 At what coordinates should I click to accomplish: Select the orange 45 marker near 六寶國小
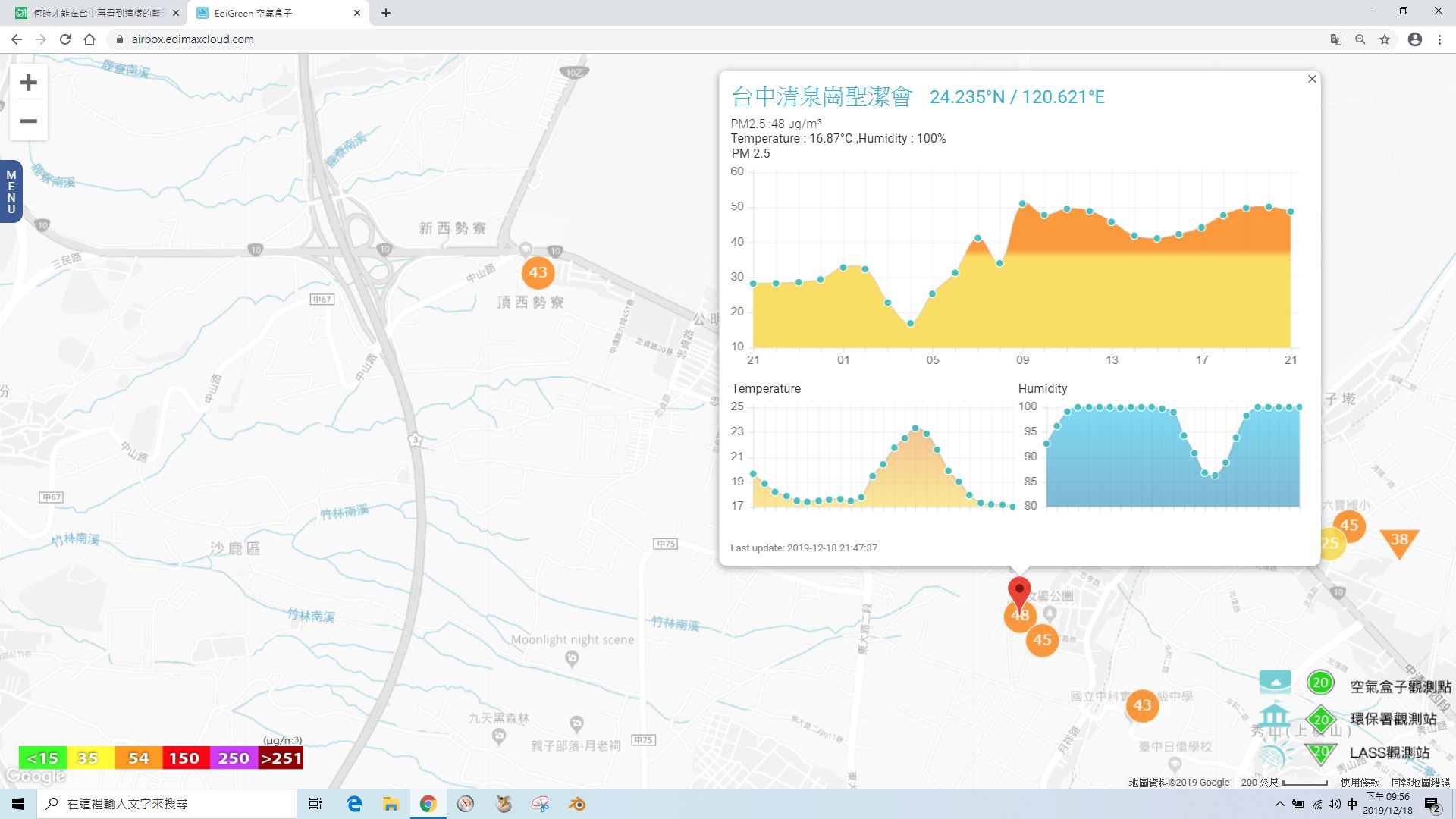(x=1349, y=526)
